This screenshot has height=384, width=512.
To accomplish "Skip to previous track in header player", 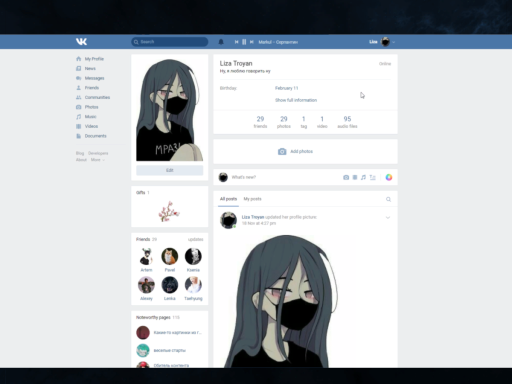I will 236,42.
